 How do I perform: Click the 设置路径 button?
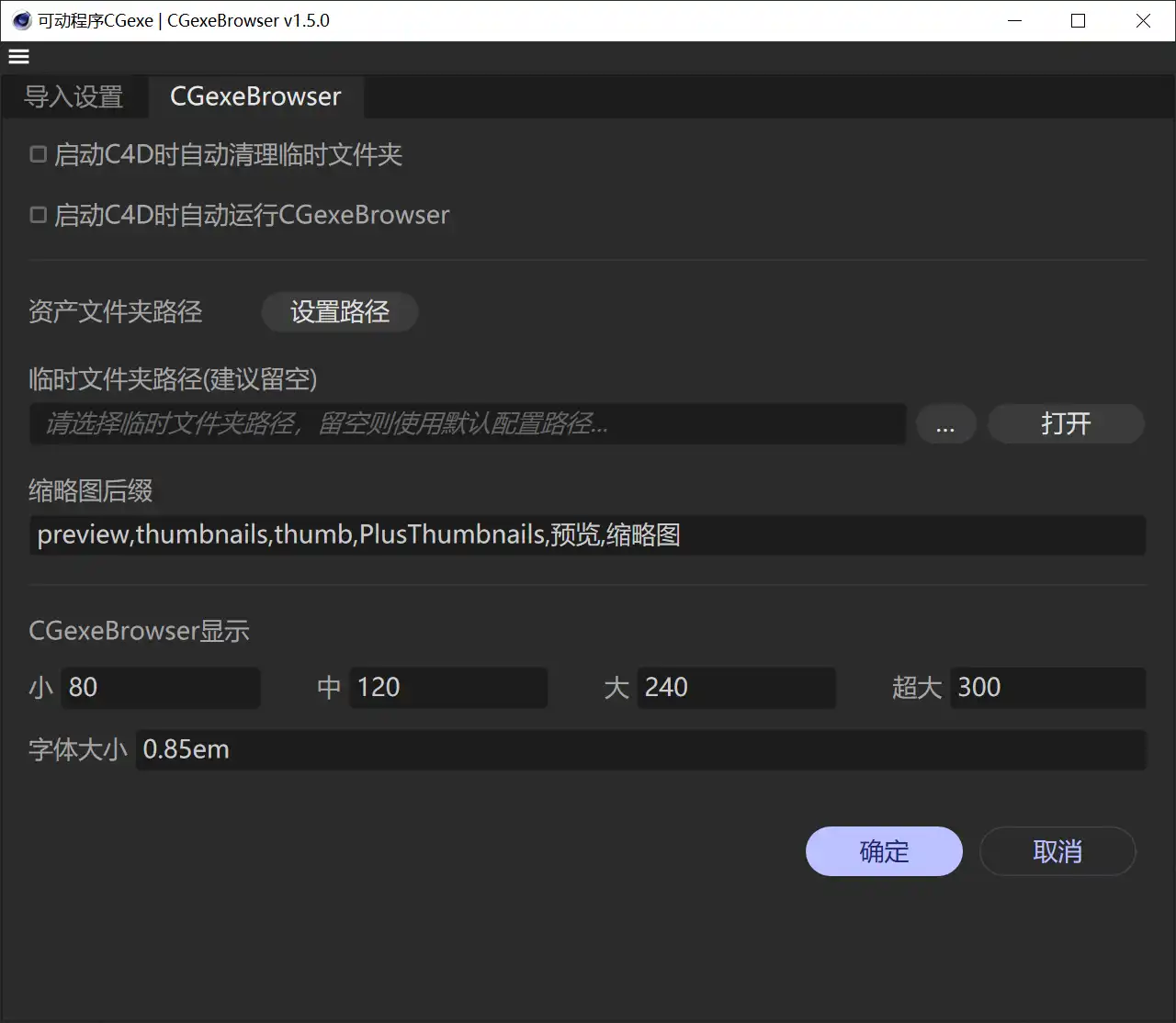tap(340, 312)
